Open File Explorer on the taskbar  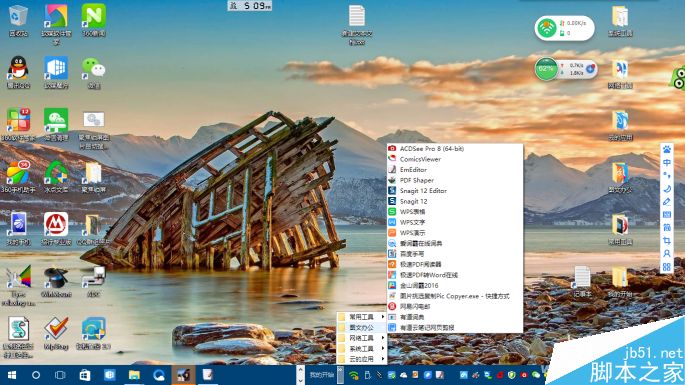coord(134,375)
